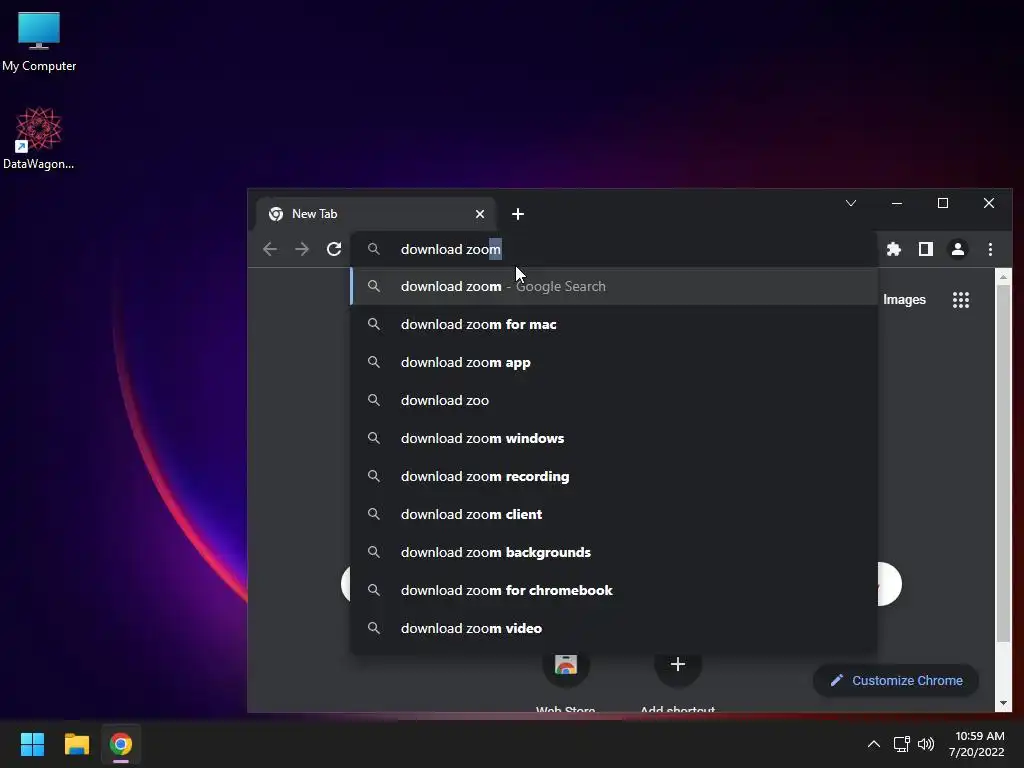Choose 'download zoom windows' suggestion
This screenshot has width=1024, height=768.
(614, 438)
